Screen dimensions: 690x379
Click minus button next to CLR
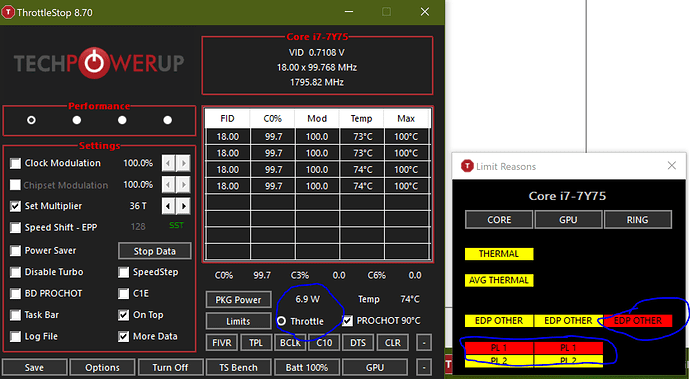pyautogui.click(x=424, y=342)
